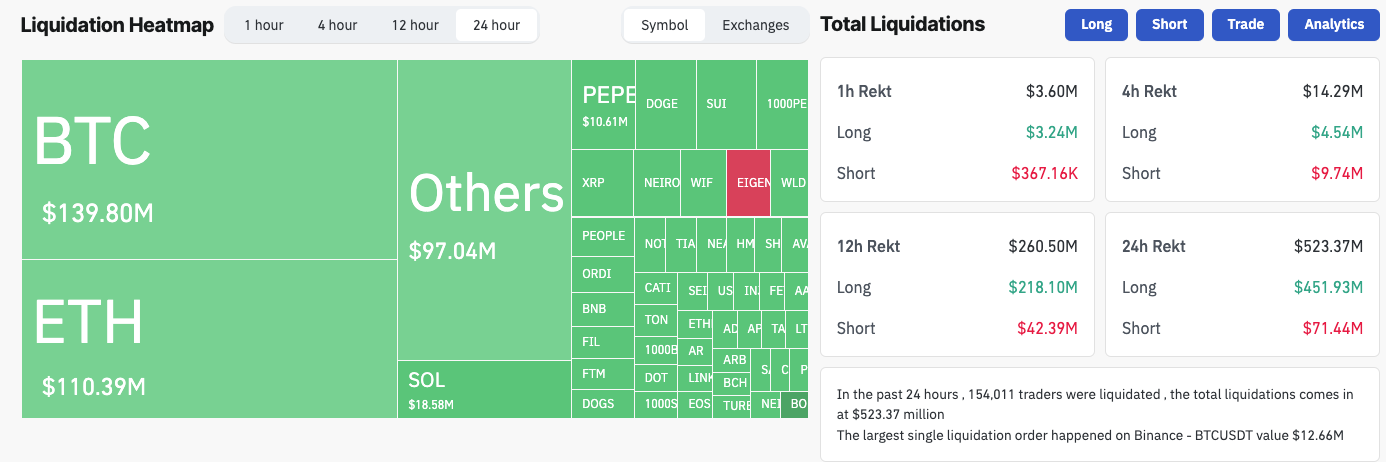Open the Analytics button
This screenshot has width=1386, height=462.
(1334, 25)
